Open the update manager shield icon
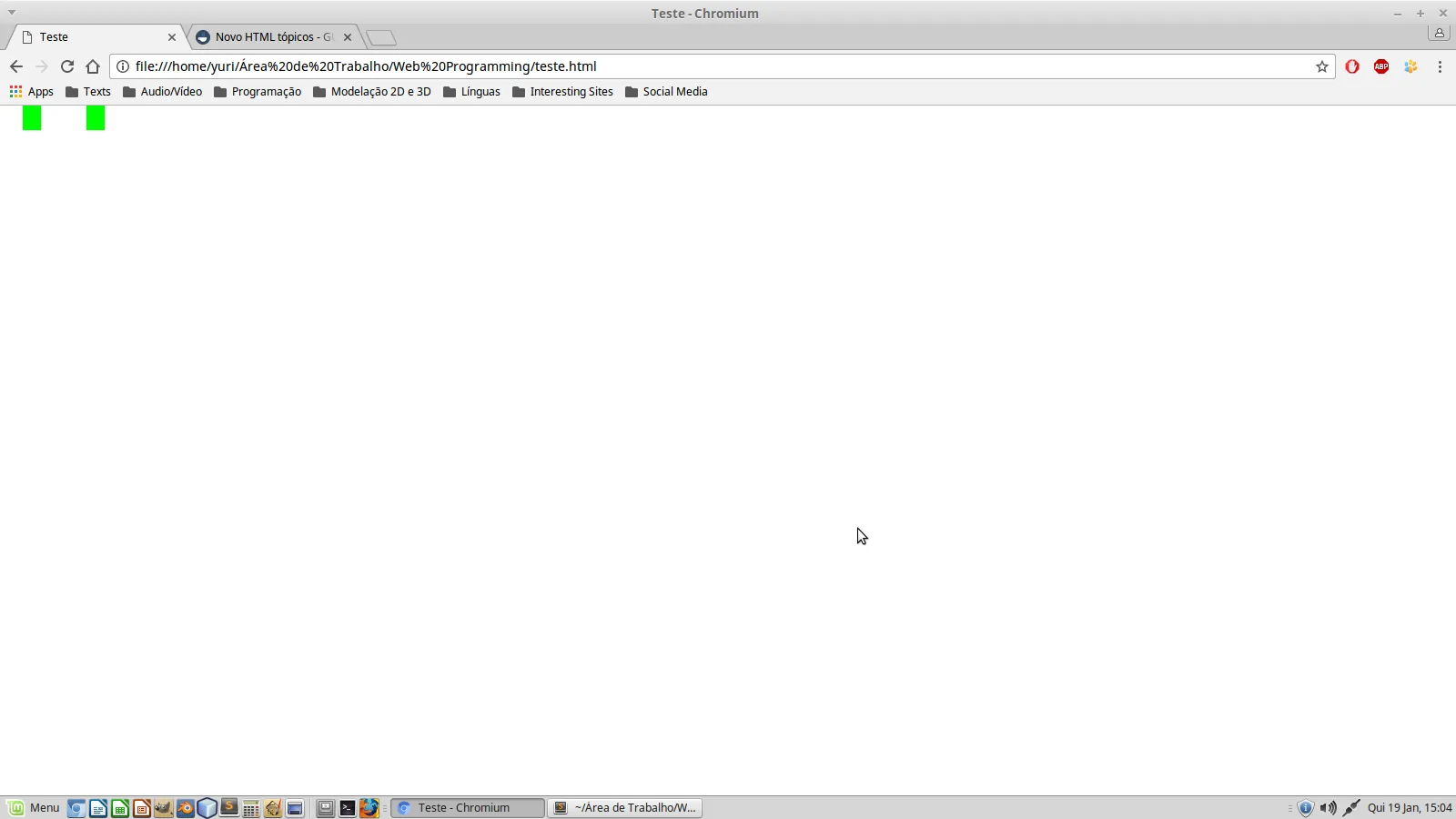This screenshot has width=1456, height=819. point(1306,808)
